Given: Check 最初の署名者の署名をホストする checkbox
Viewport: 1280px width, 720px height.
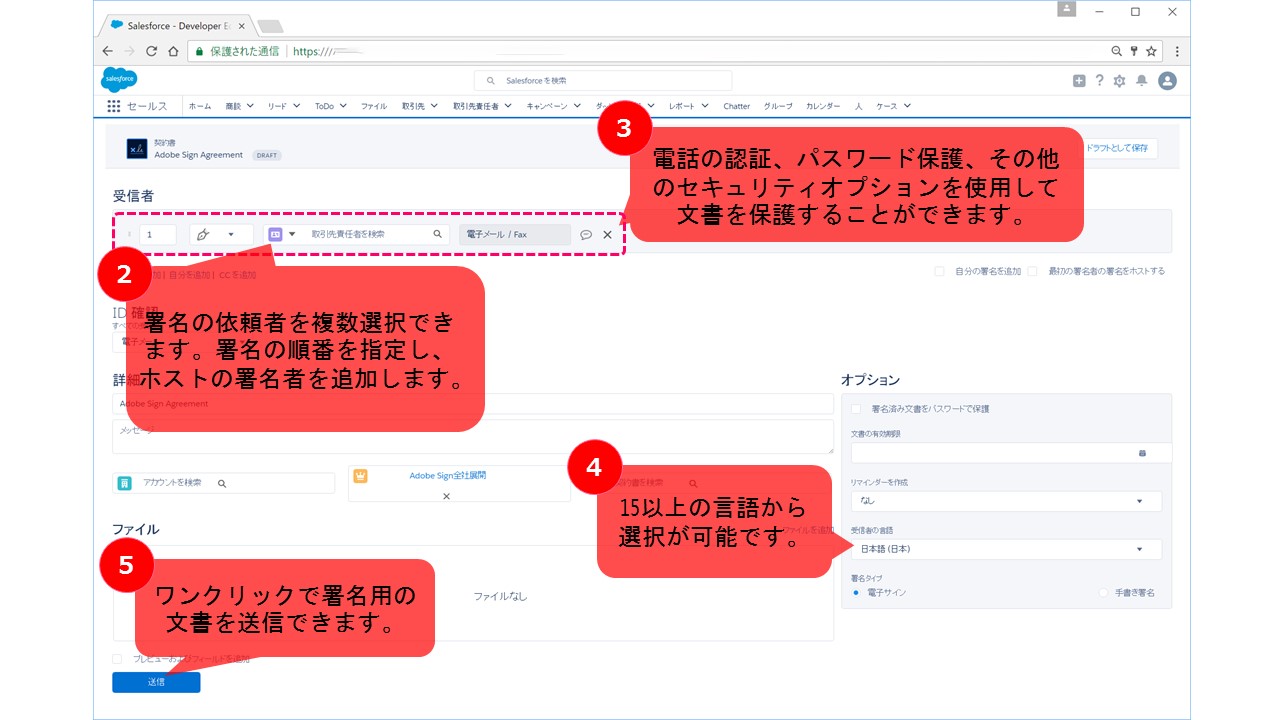Looking at the screenshot, I should click(x=1032, y=271).
